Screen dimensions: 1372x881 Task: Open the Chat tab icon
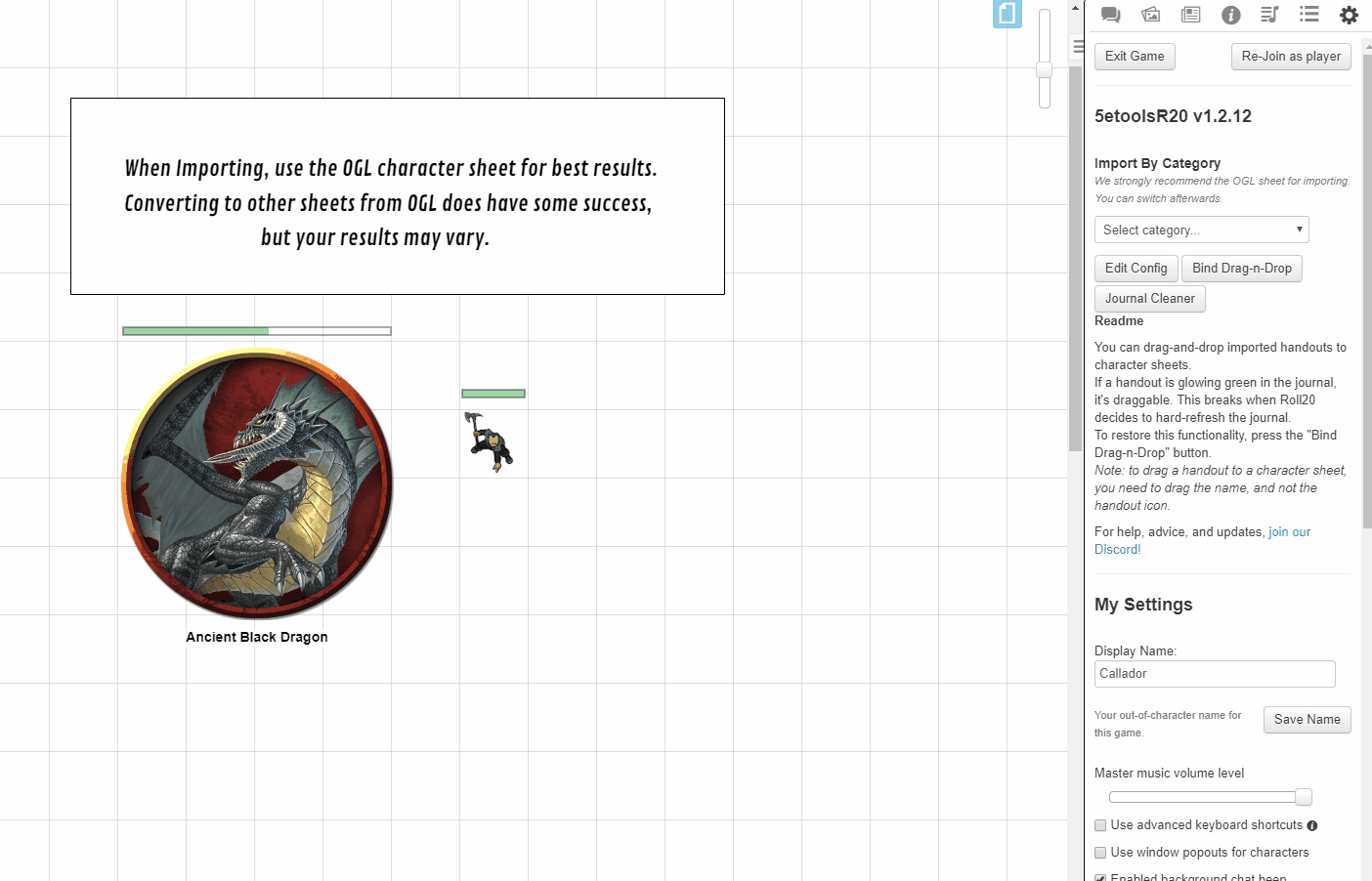(x=1110, y=15)
